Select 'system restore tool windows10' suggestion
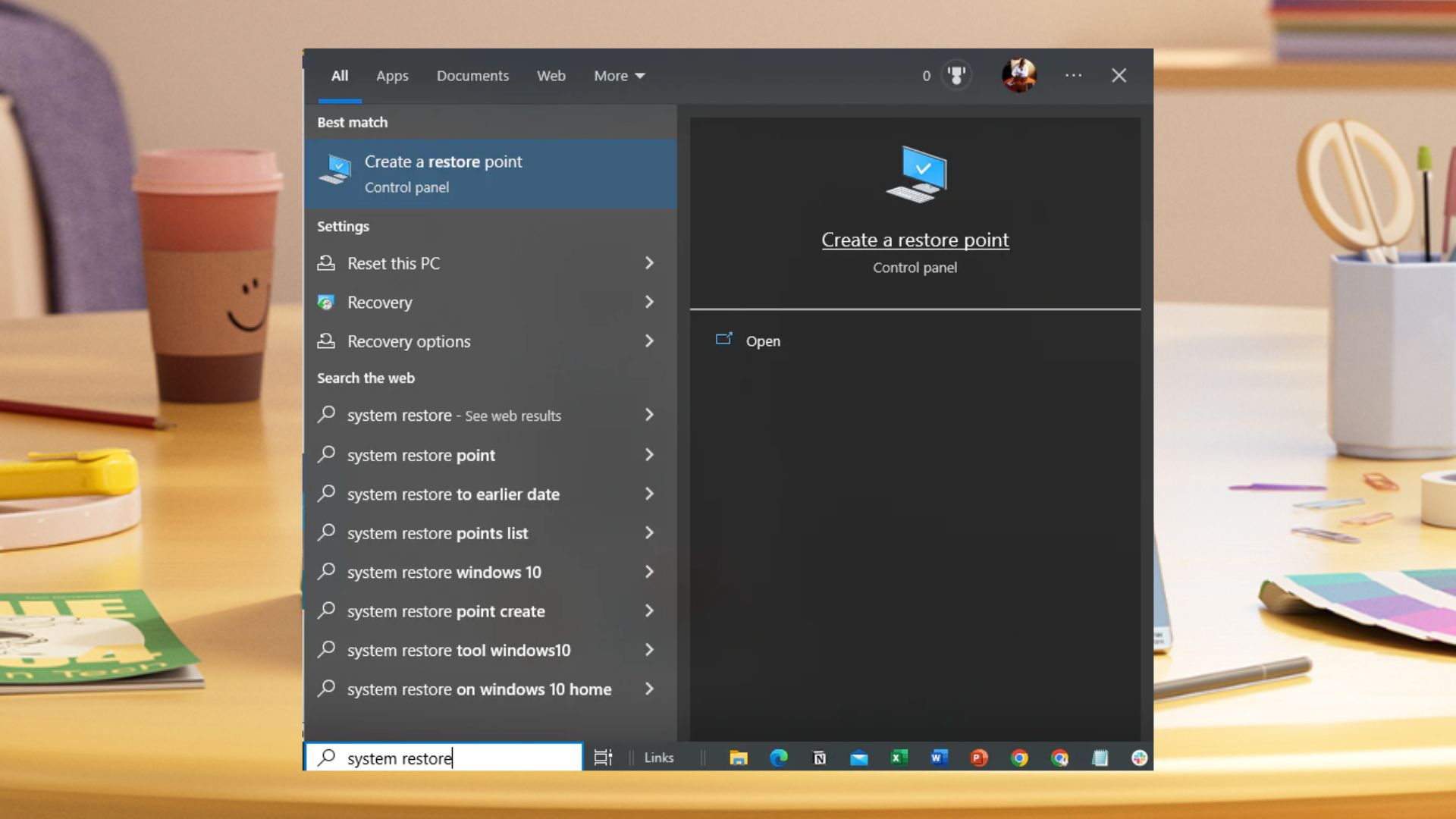1456x819 pixels. coord(490,651)
